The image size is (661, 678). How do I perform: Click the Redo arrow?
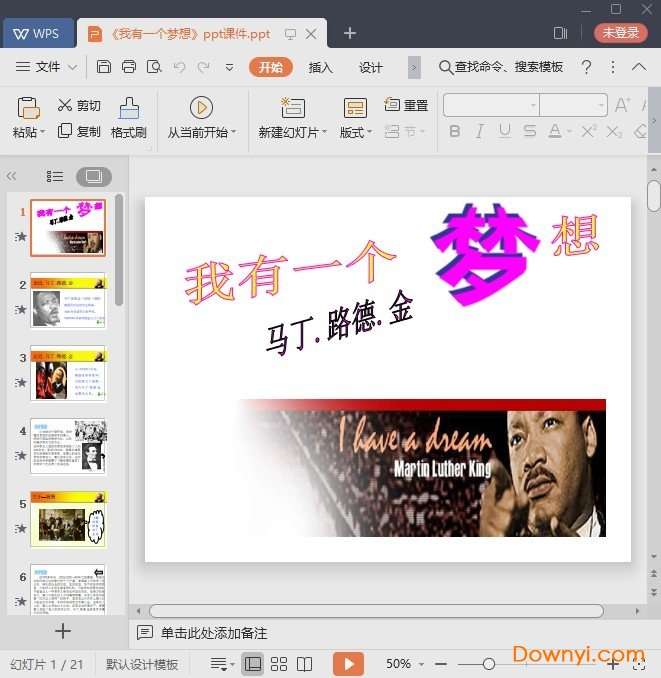[x=204, y=67]
